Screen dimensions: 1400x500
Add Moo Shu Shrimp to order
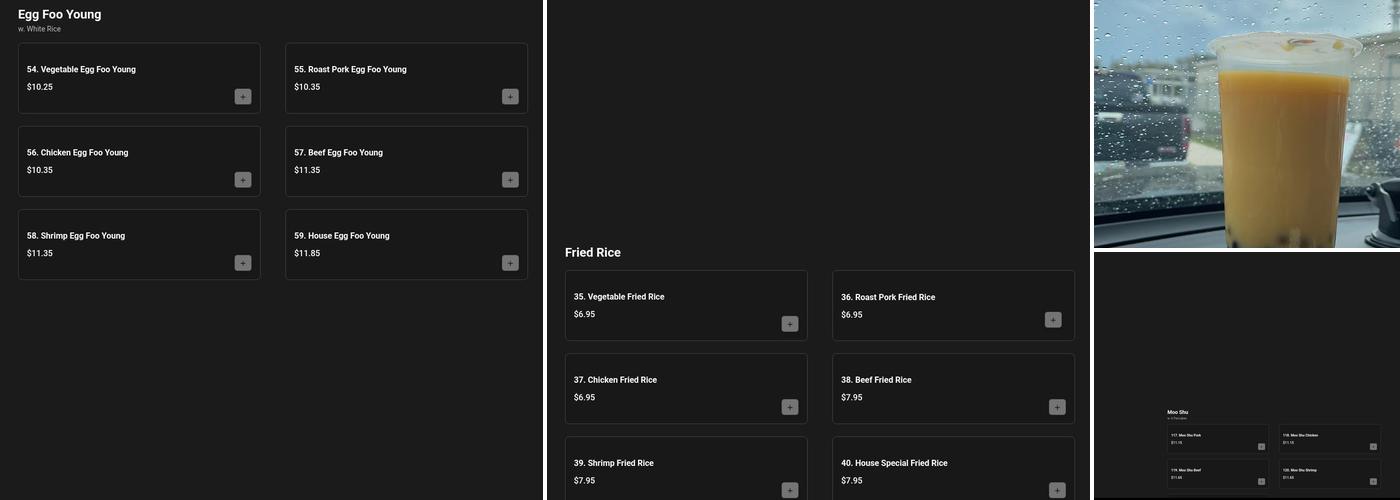(x=1373, y=481)
